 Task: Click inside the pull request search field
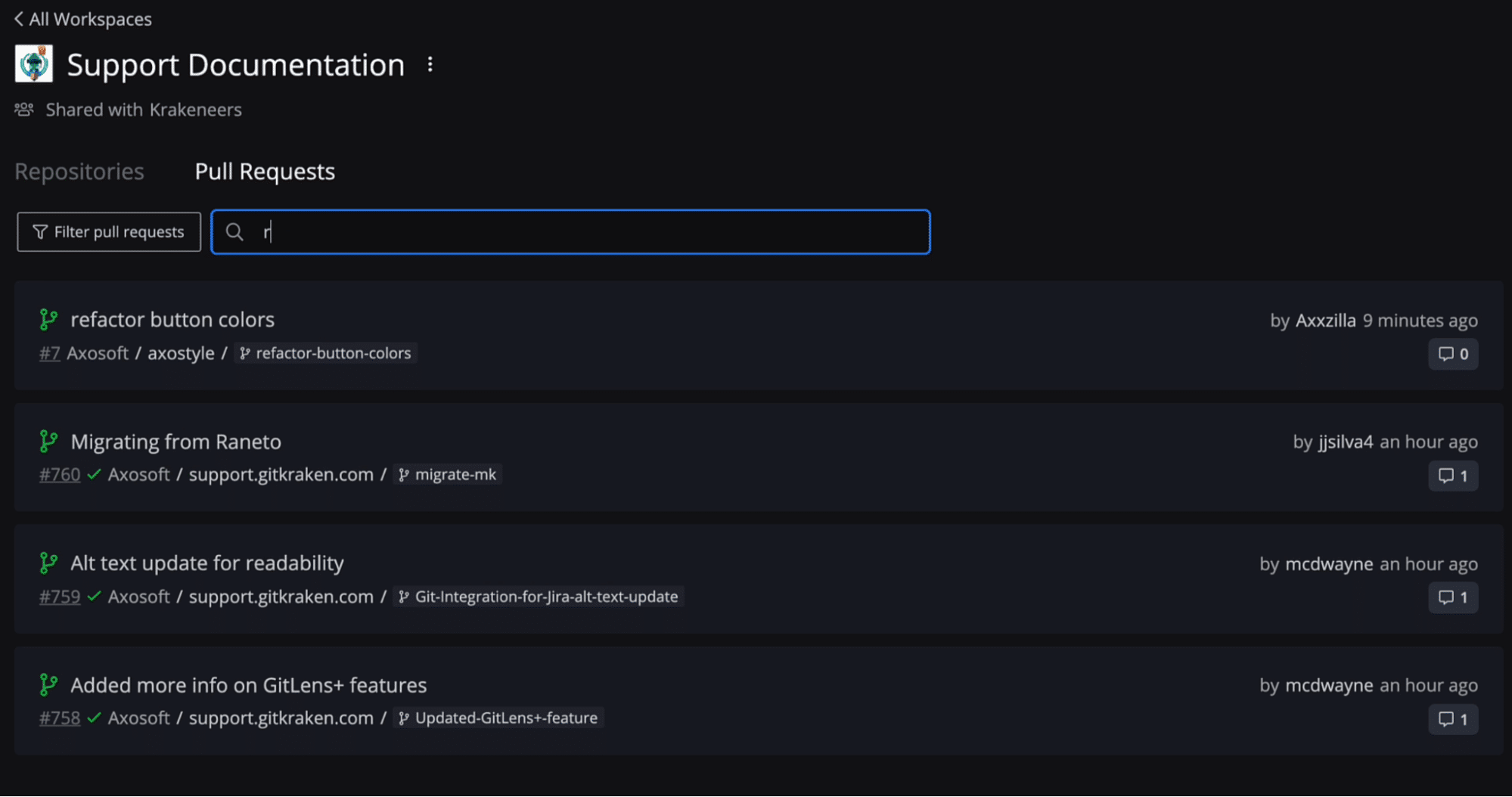(x=570, y=231)
